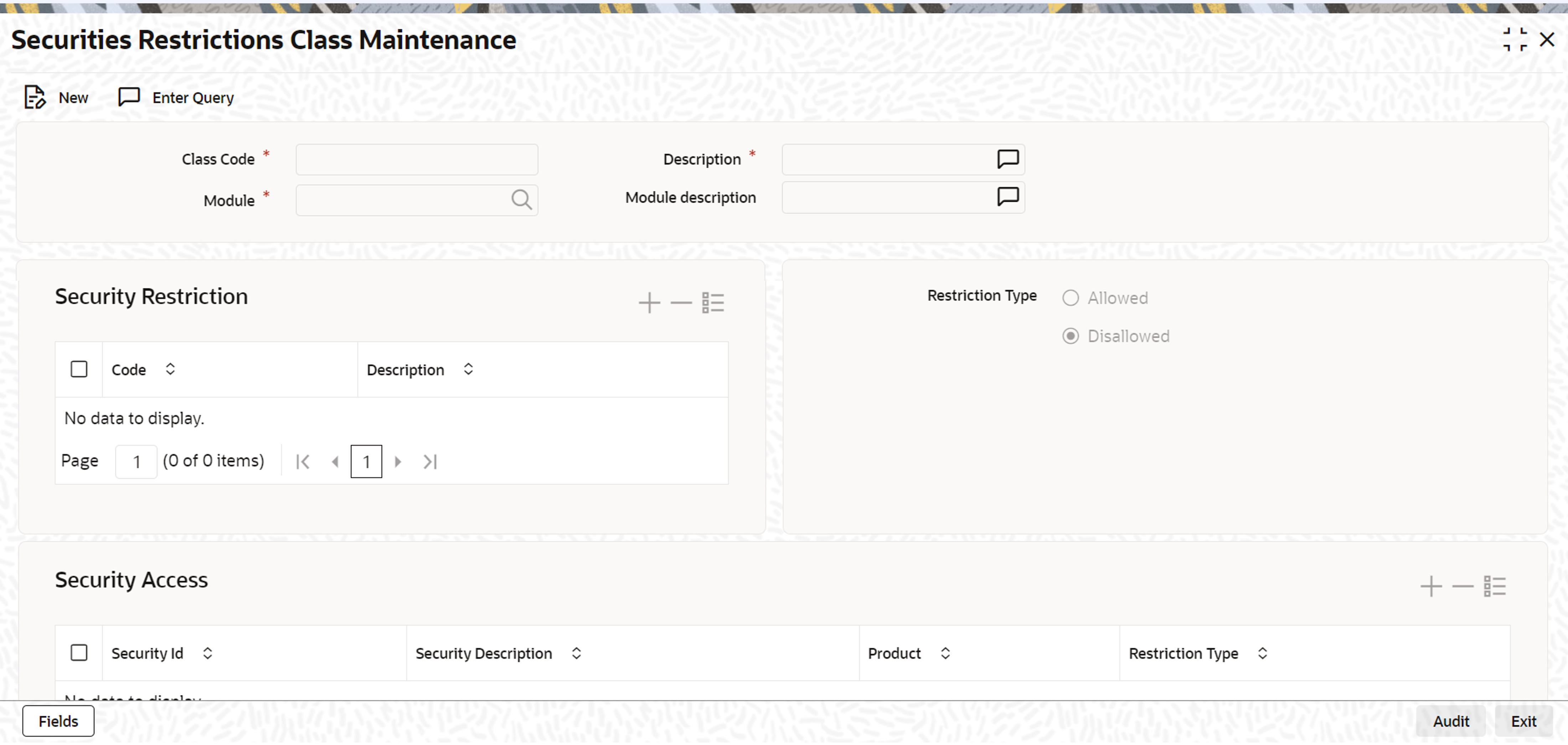Sort by Security Id column
1568x745 pixels.
[x=207, y=653]
